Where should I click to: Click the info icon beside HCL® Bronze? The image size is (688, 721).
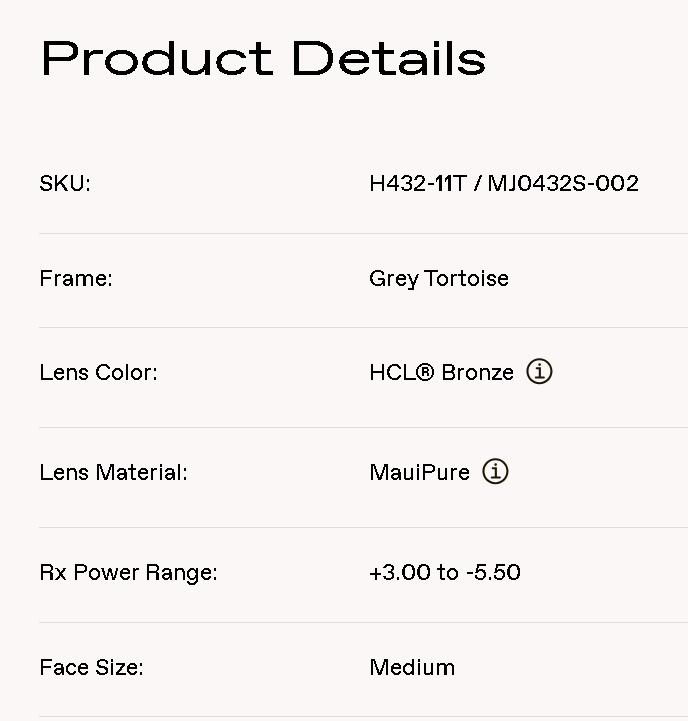(539, 372)
